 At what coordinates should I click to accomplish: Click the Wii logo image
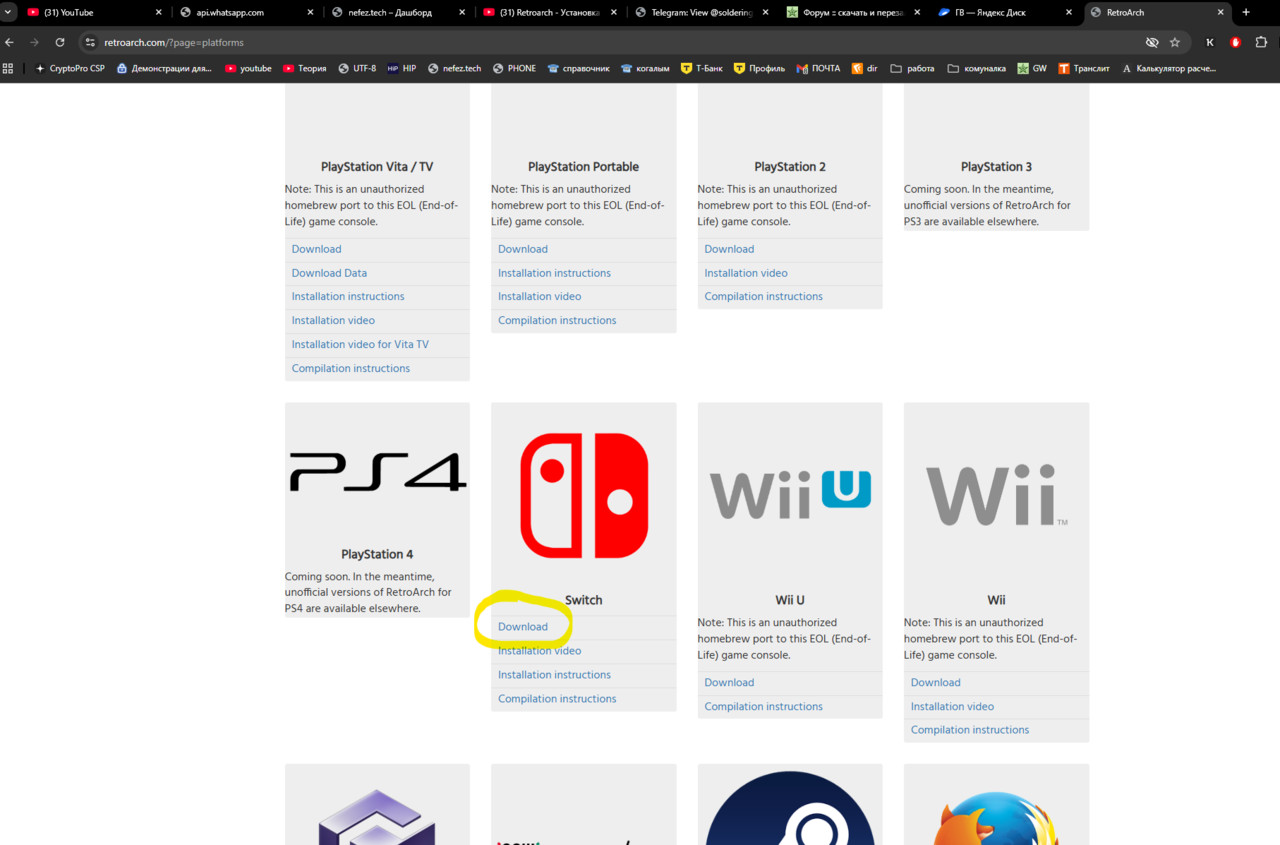pyautogui.click(x=996, y=496)
